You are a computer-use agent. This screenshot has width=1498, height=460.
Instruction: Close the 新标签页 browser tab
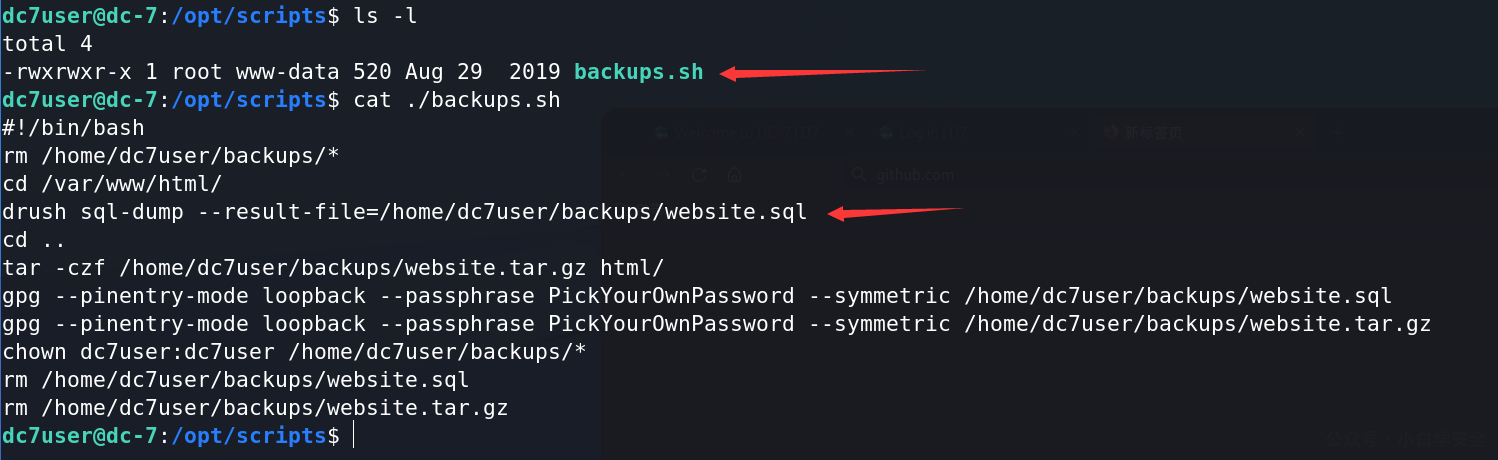point(1299,132)
